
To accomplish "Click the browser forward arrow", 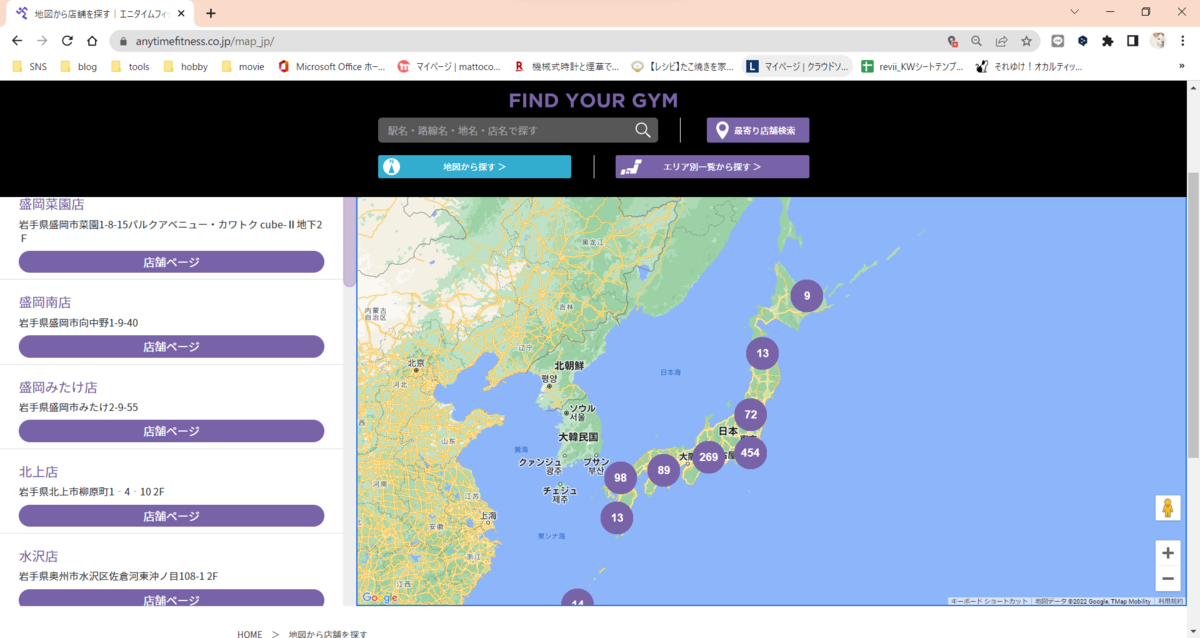I will point(42,41).
